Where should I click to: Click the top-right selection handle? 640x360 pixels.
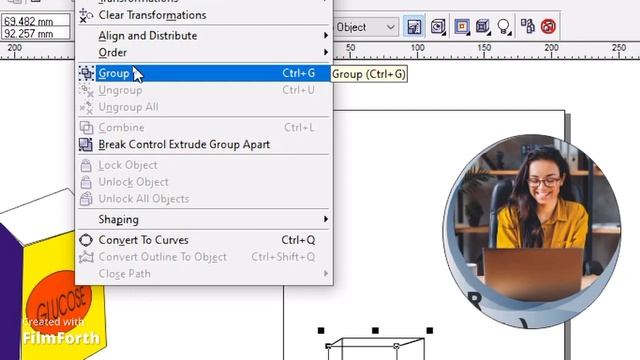[429, 330]
